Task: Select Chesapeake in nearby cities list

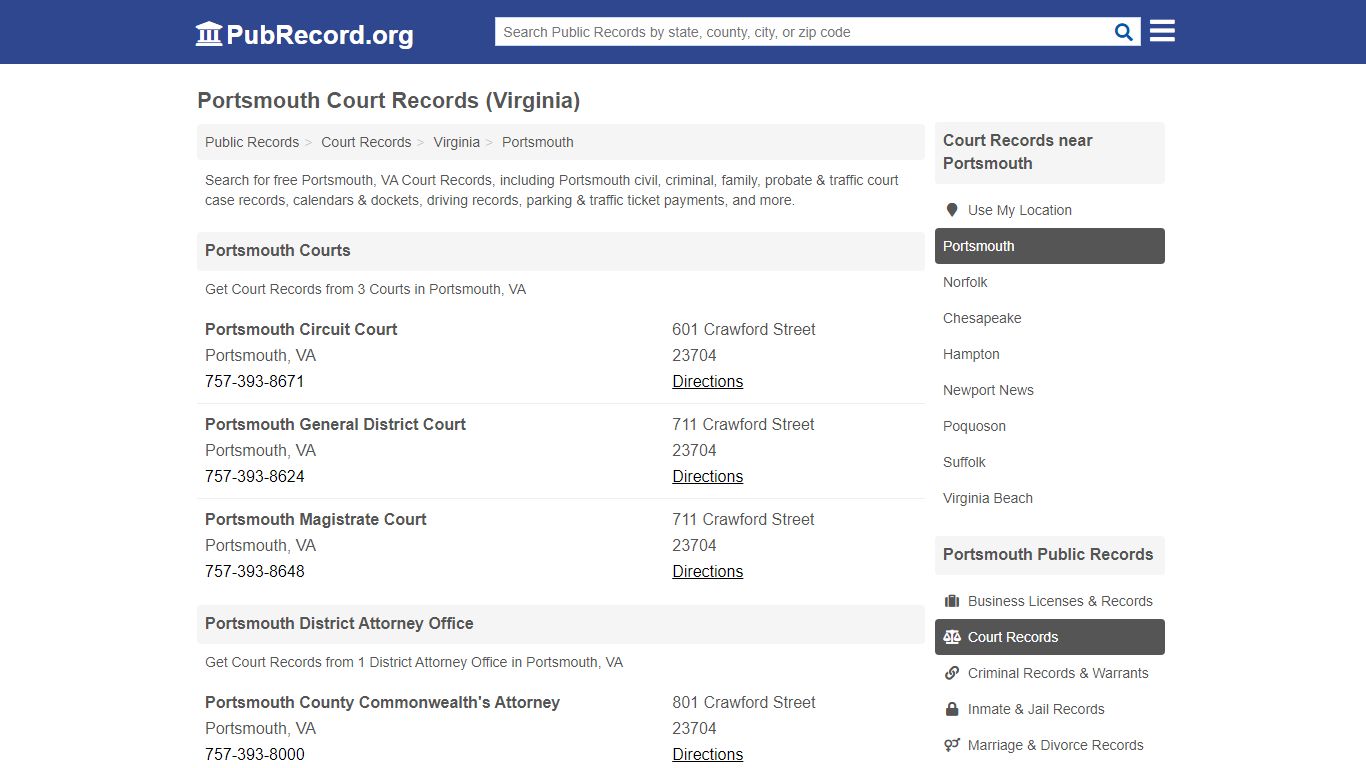Action: 1050,318
